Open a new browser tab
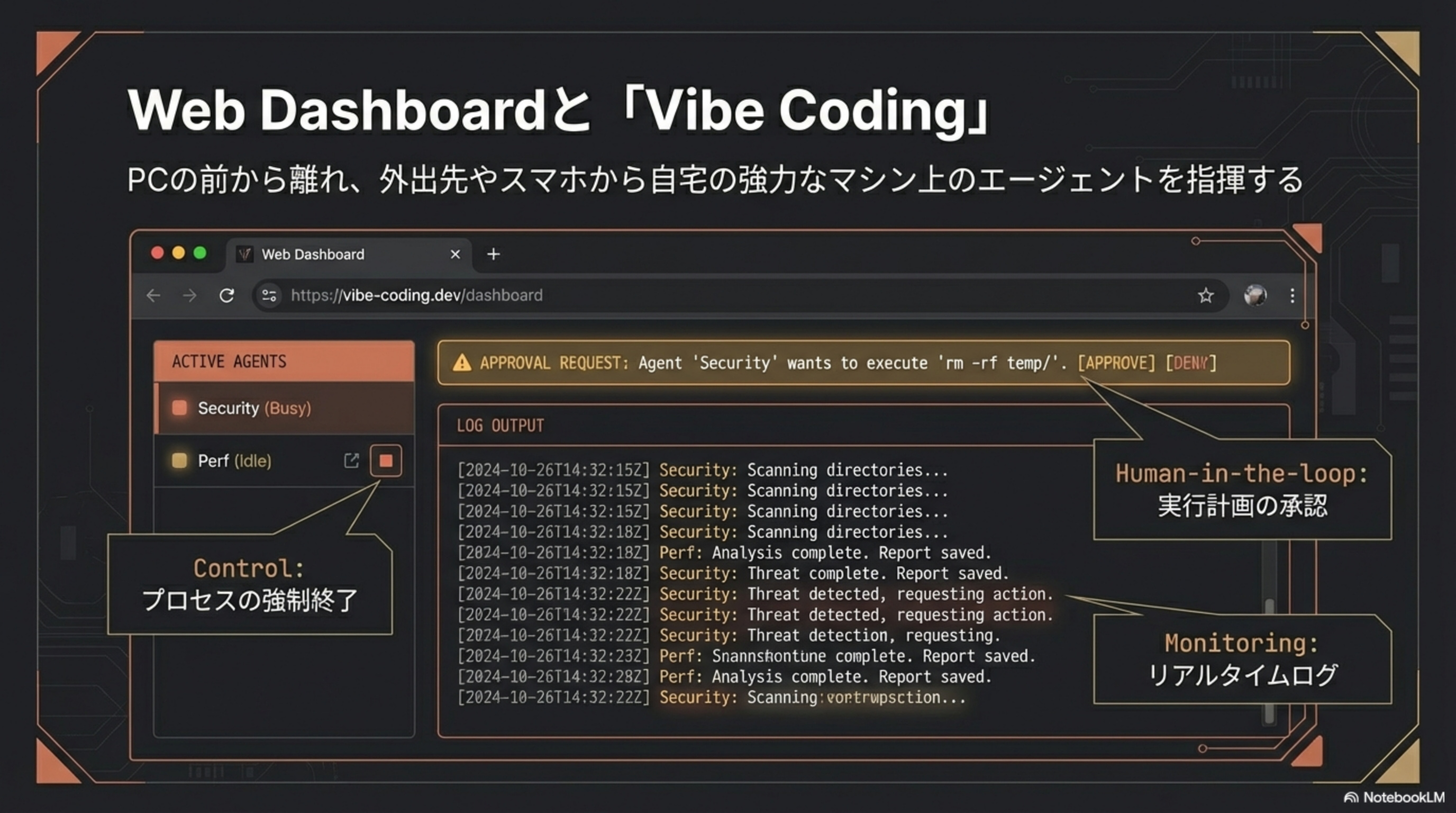The image size is (1456, 813). coord(494,255)
